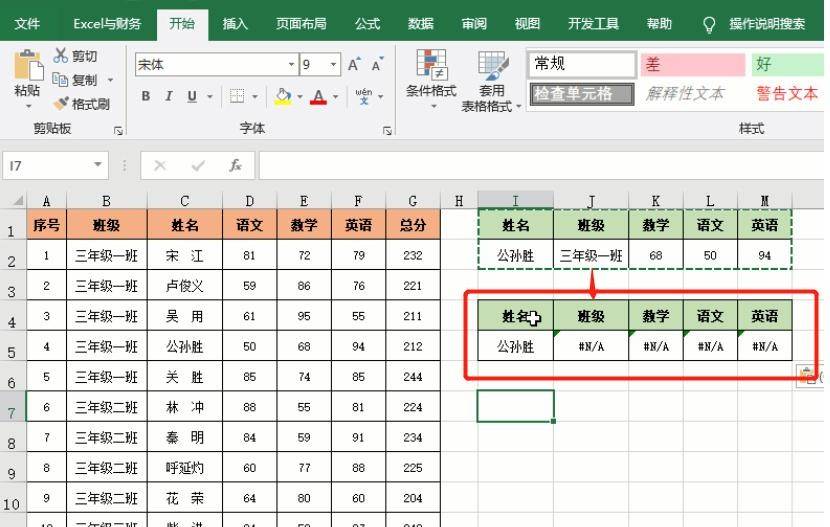The height and width of the screenshot is (527, 830).
Task: Apply yellow fill color bucket
Action: tap(283, 96)
